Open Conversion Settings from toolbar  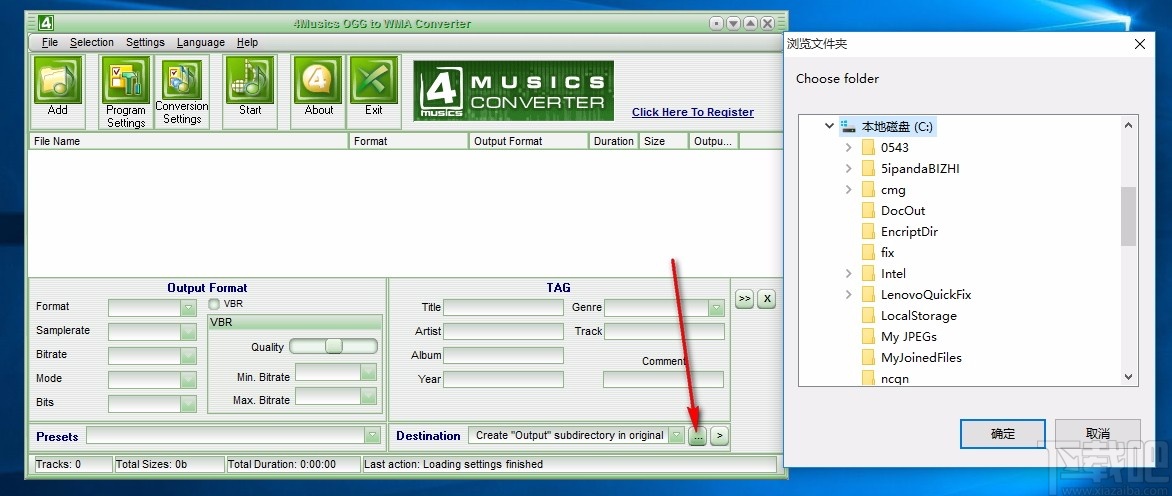(182, 79)
